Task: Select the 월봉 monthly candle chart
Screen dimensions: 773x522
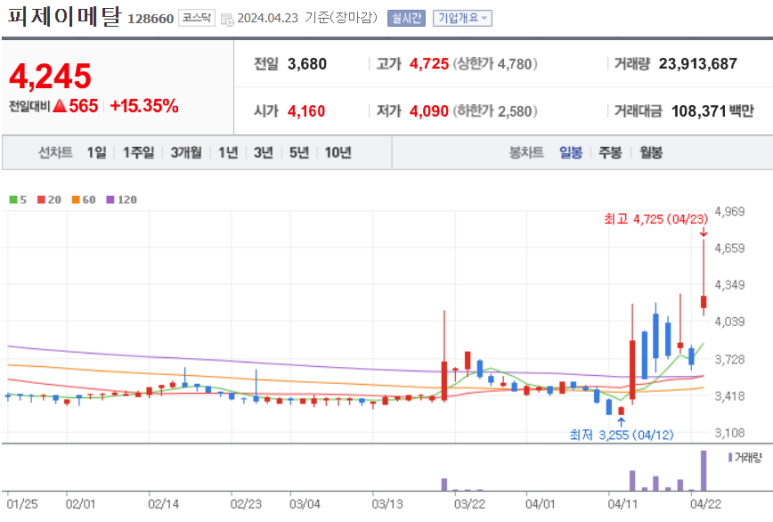Action: click(651, 152)
